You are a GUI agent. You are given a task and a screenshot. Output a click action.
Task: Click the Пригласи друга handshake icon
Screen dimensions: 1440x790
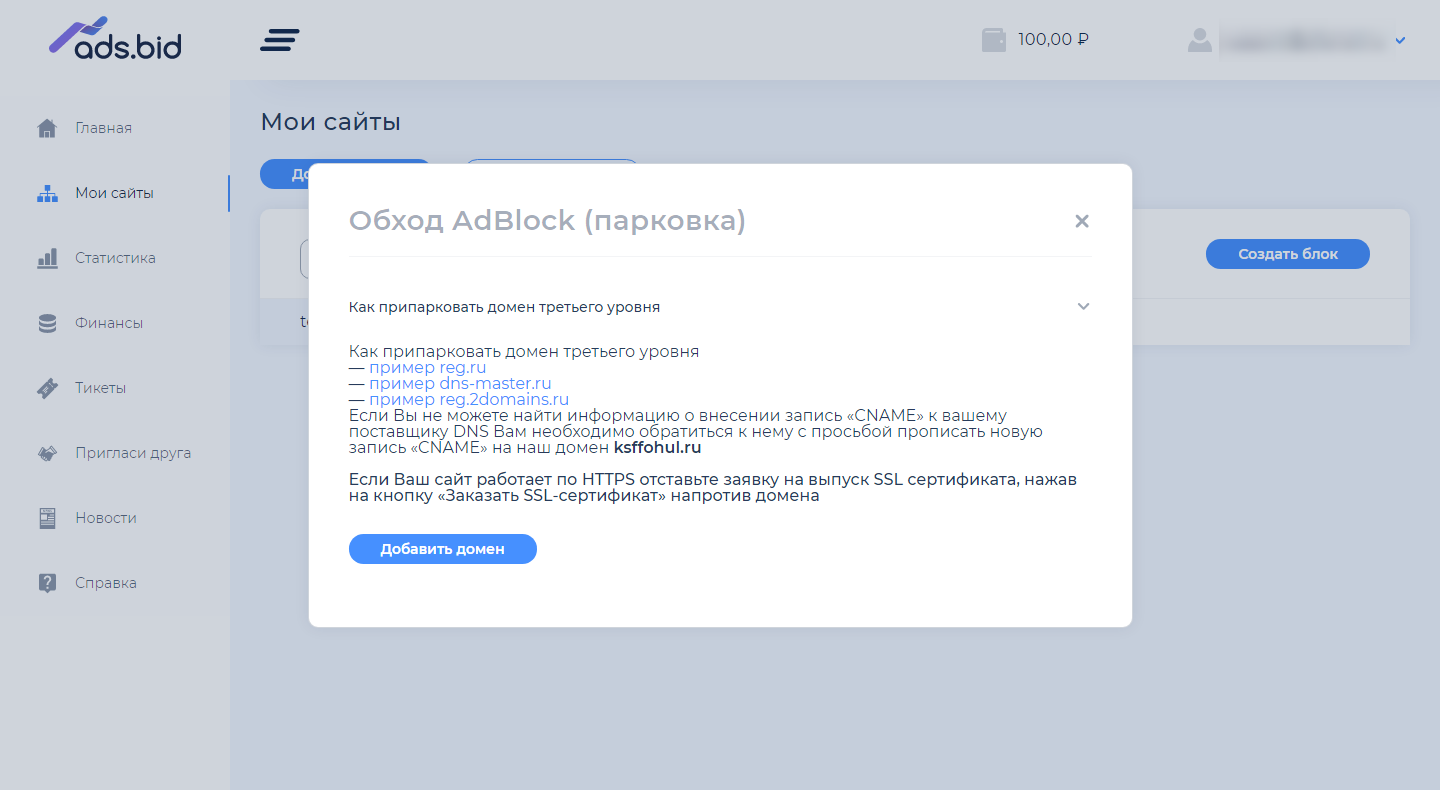coord(47,452)
